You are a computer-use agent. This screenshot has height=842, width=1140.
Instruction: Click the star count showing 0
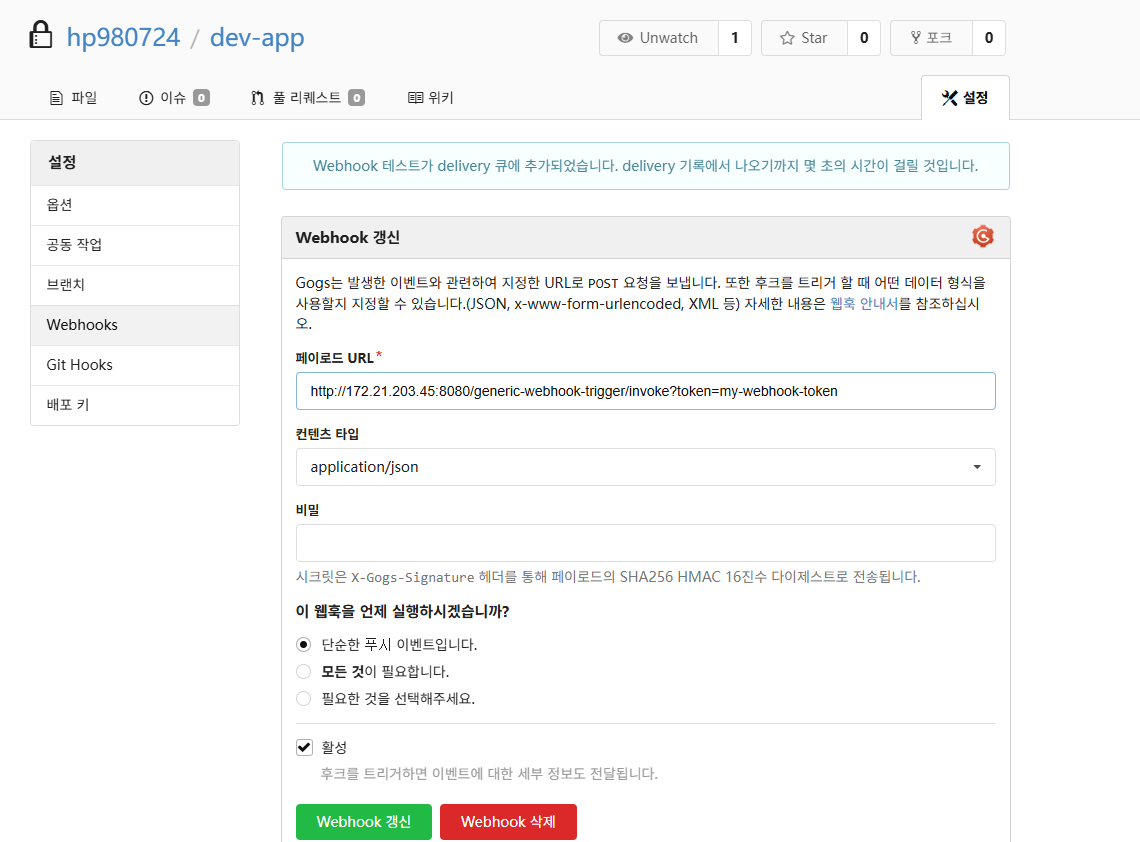[x=864, y=38]
